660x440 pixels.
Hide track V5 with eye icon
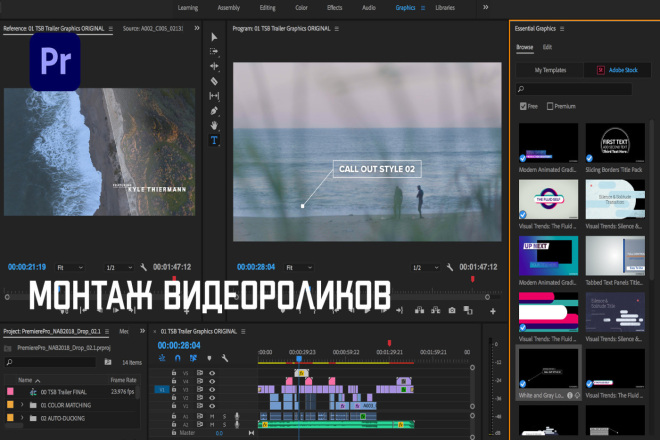[x=212, y=373]
